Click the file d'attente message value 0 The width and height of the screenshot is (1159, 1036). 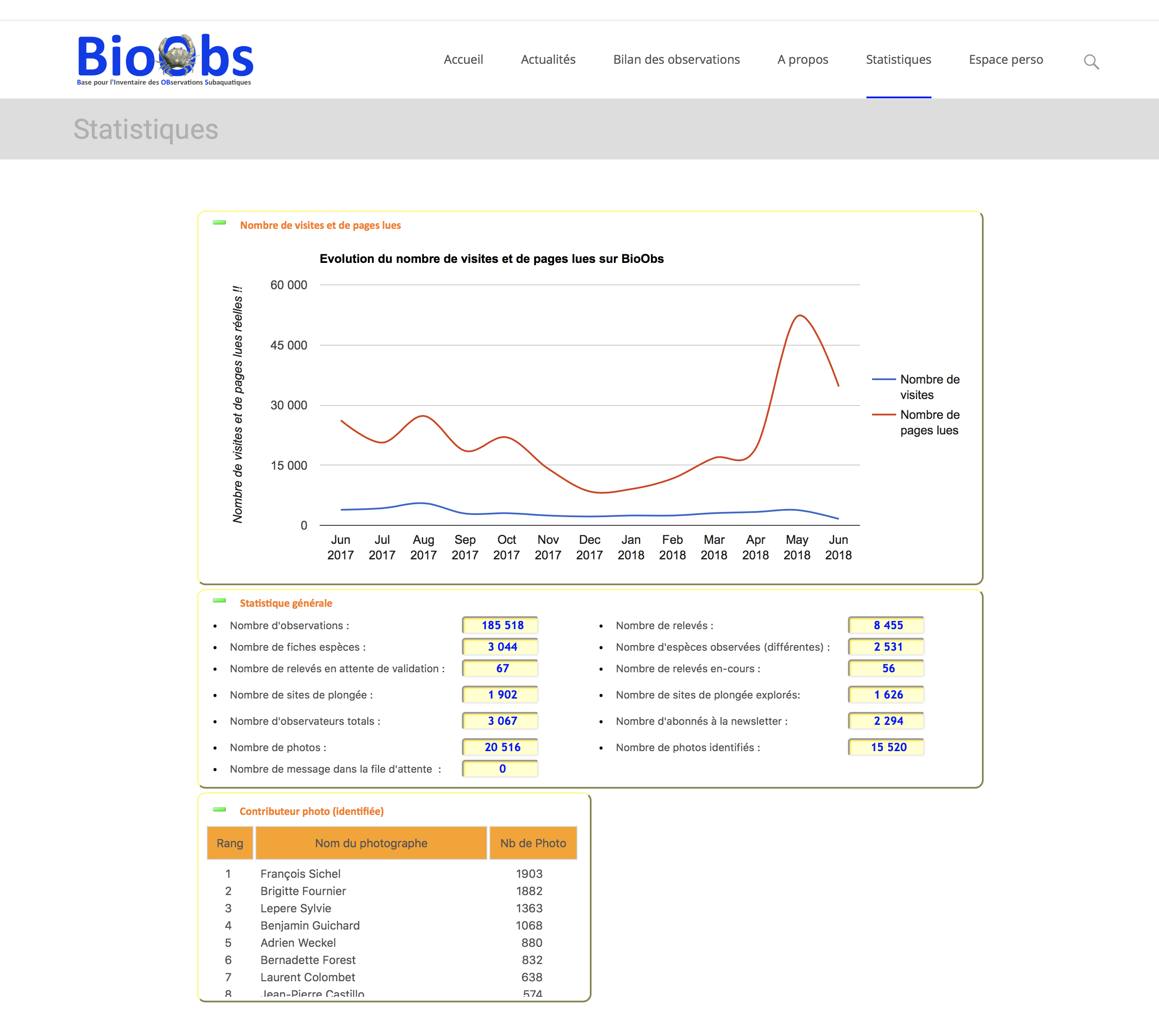pos(501,768)
